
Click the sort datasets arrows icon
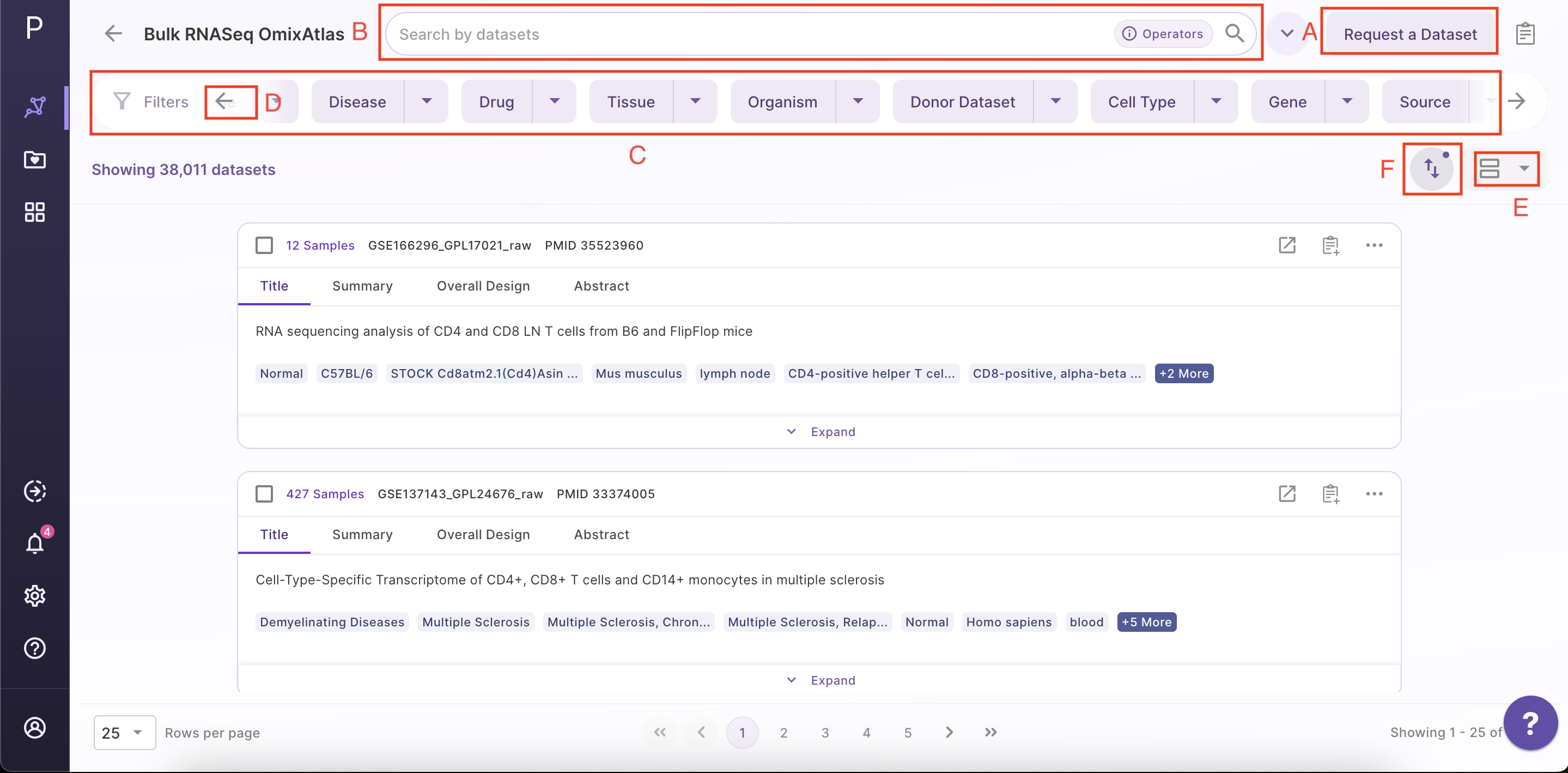(x=1432, y=168)
